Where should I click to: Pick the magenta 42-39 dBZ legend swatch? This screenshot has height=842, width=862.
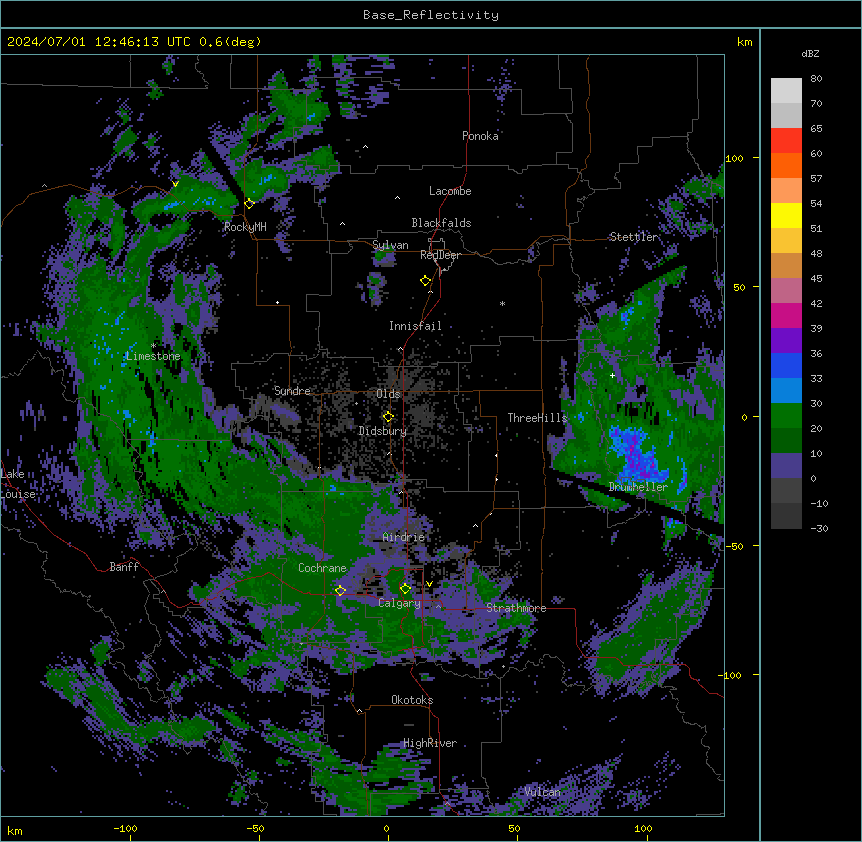[x=786, y=315]
